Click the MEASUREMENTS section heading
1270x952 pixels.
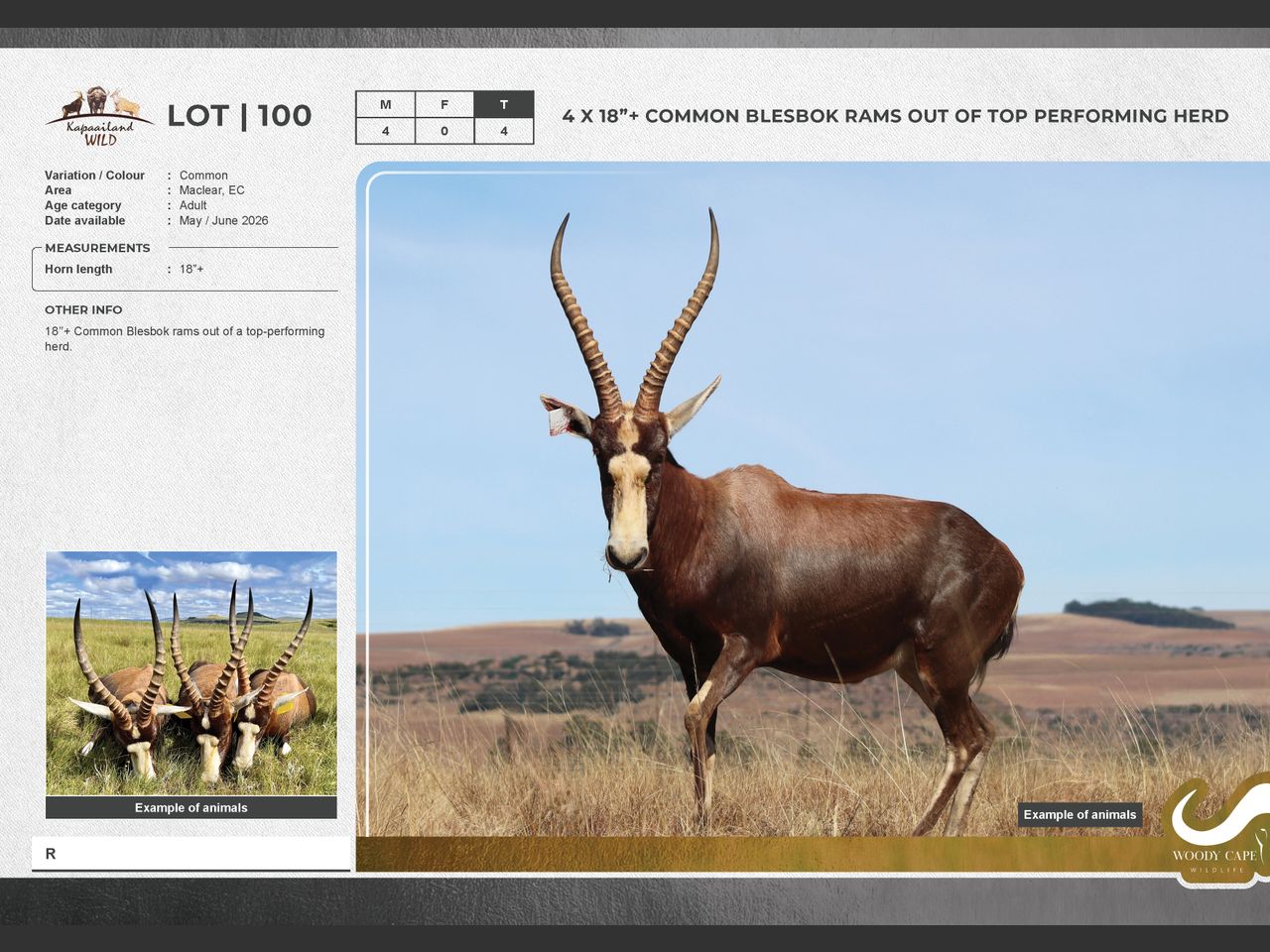(x=97, y=248)
